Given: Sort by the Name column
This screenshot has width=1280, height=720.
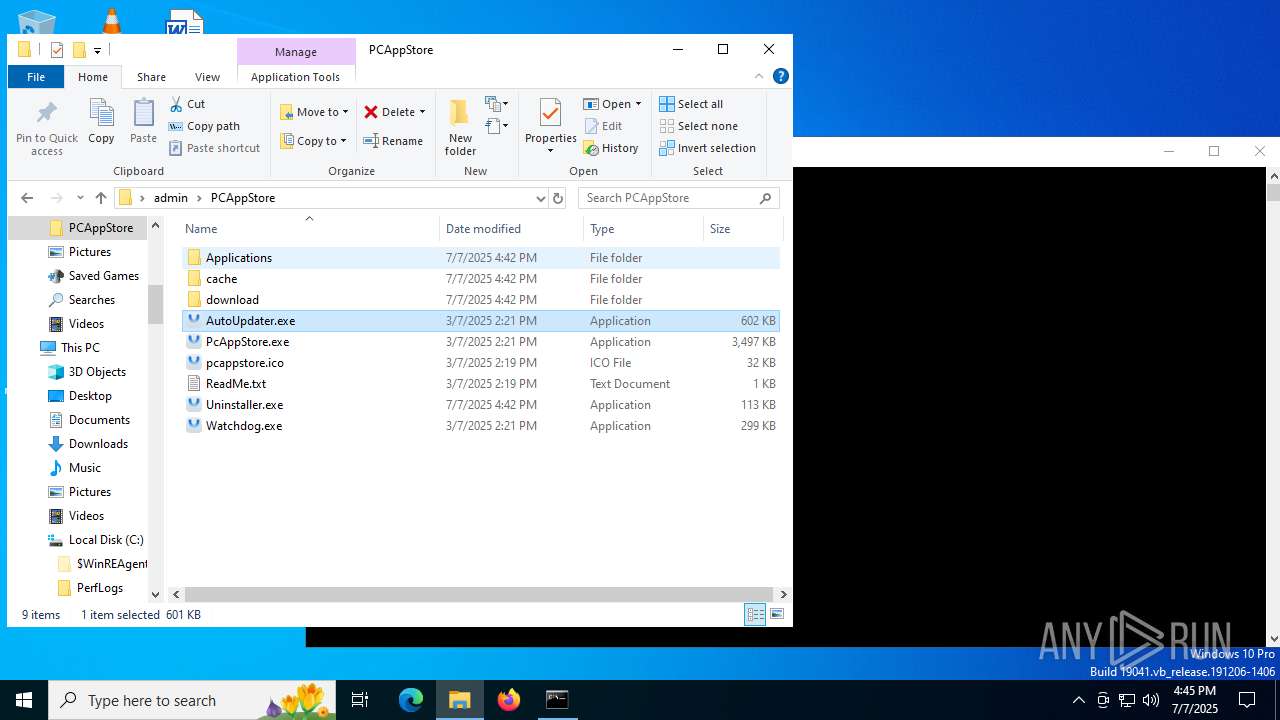Looking at the screenshot, I should pyautogui.click(x=308, y=229).
